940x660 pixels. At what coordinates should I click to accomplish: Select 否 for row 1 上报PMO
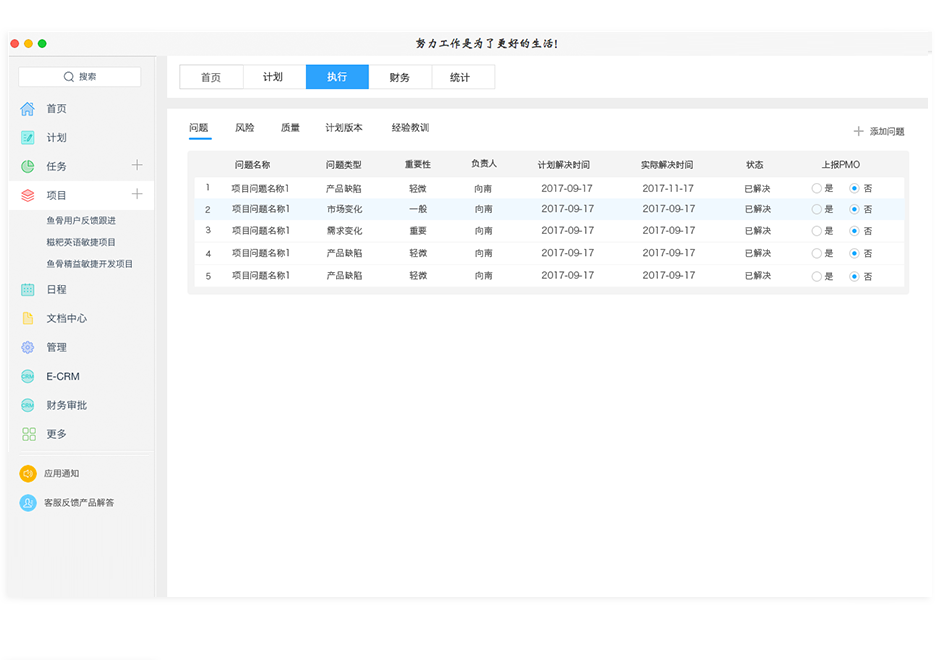(854, 188)
